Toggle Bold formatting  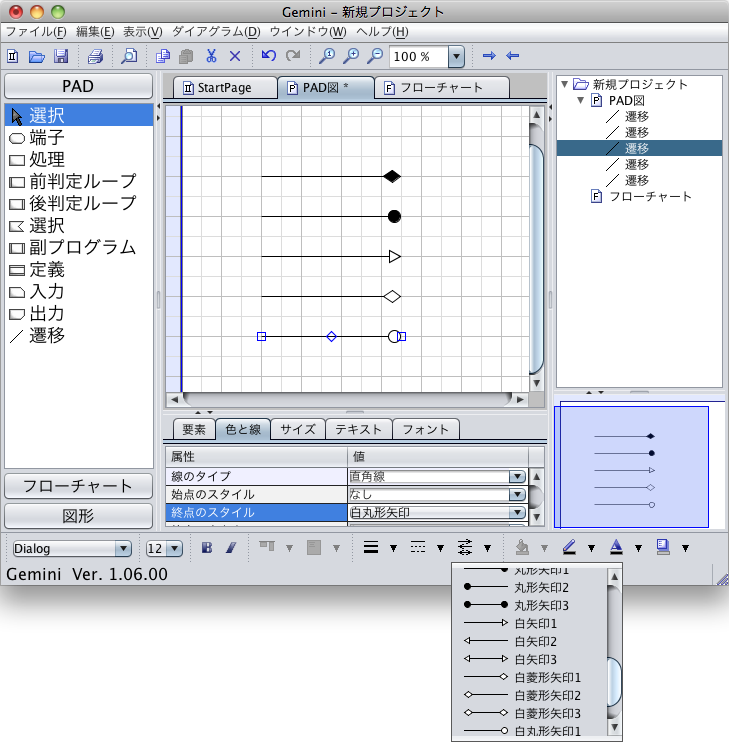207,548
